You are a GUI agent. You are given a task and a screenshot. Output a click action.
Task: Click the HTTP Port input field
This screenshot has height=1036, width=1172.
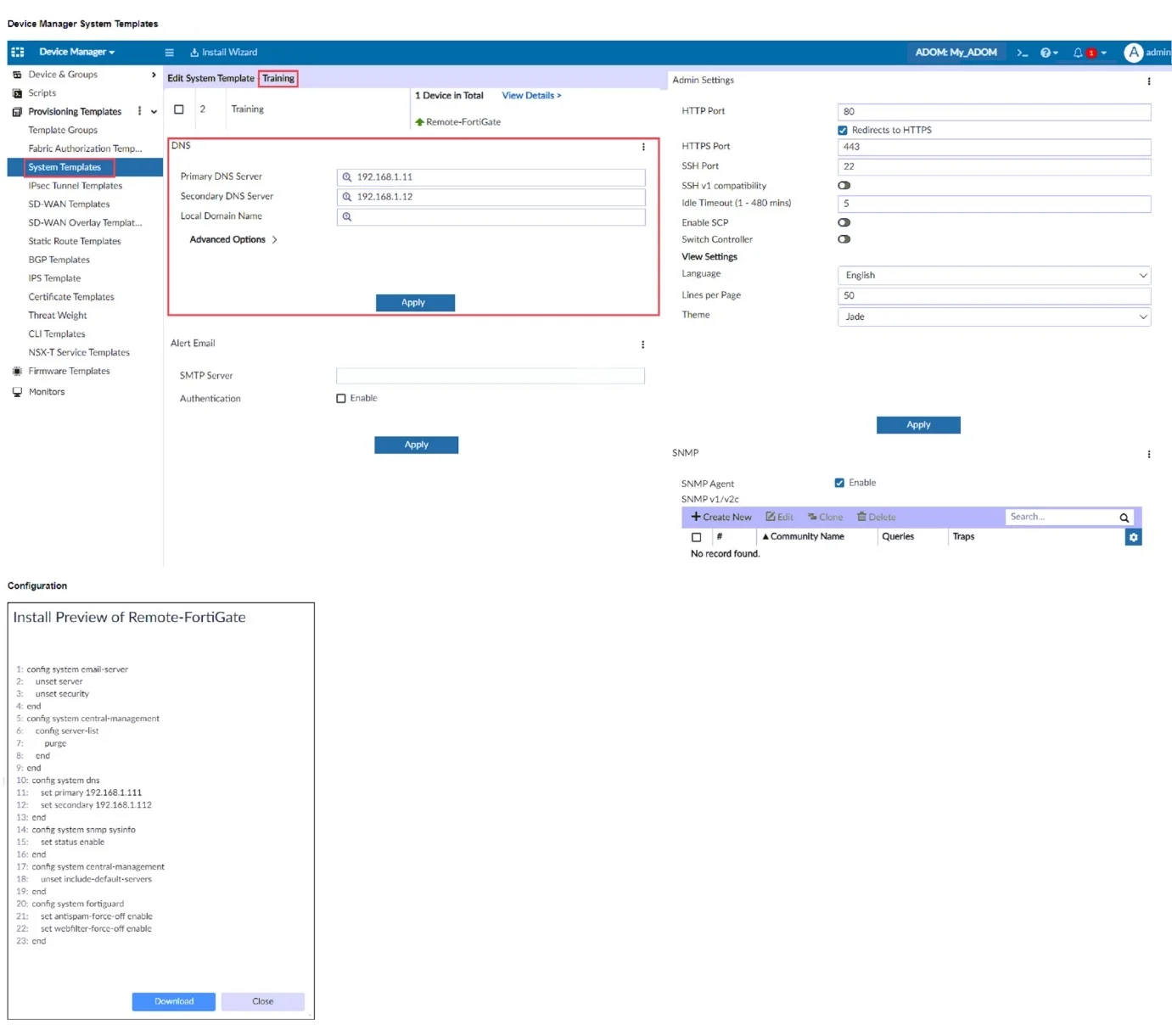coord(994,112)
